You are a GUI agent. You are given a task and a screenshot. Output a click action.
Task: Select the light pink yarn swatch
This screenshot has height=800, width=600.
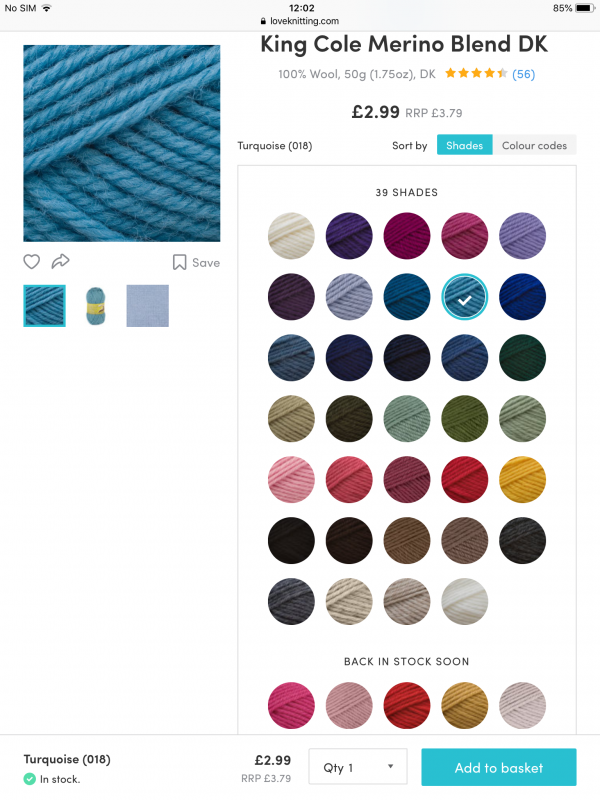[x=291, y=479]
